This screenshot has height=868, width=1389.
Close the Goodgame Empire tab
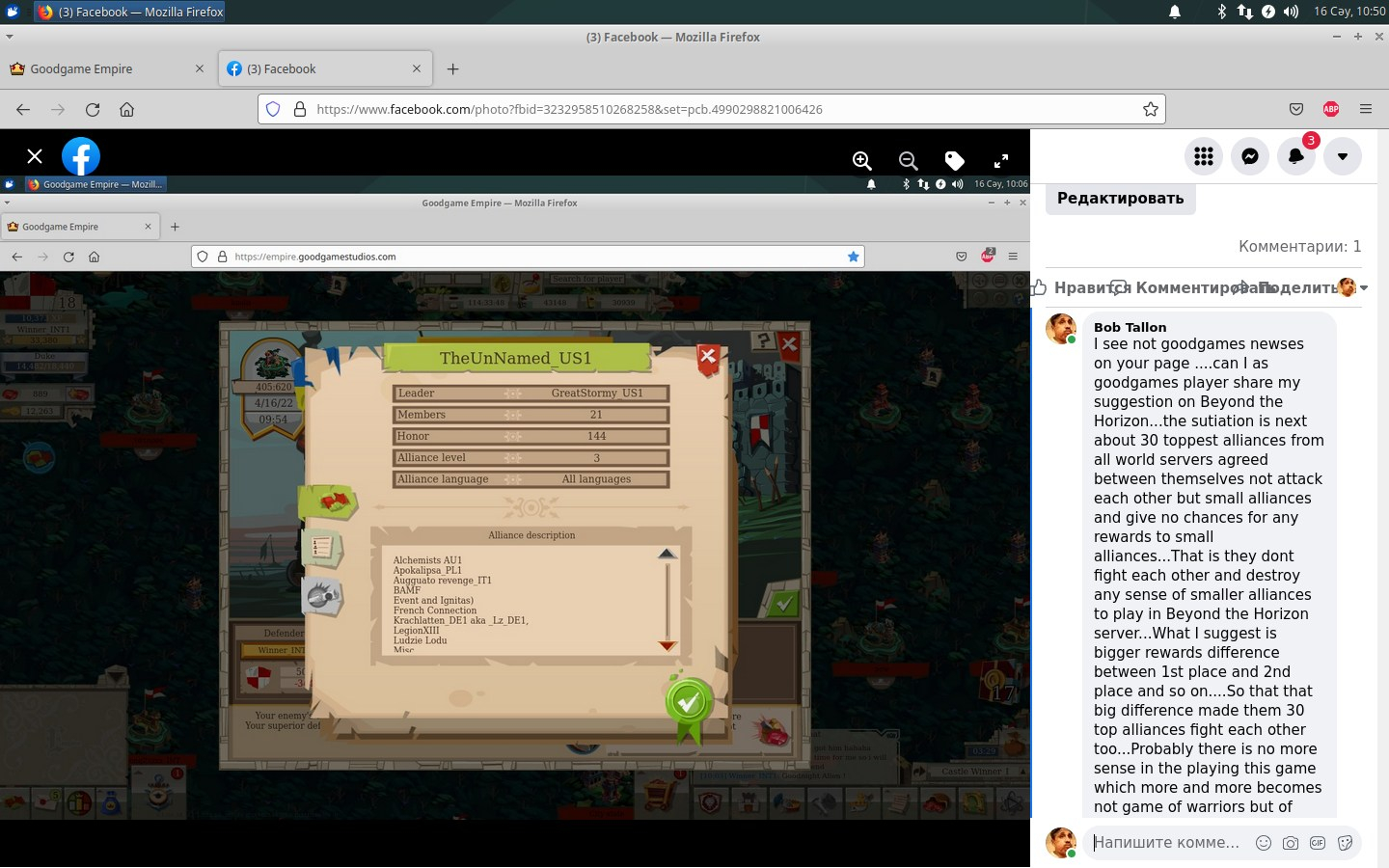pos(200,68)
